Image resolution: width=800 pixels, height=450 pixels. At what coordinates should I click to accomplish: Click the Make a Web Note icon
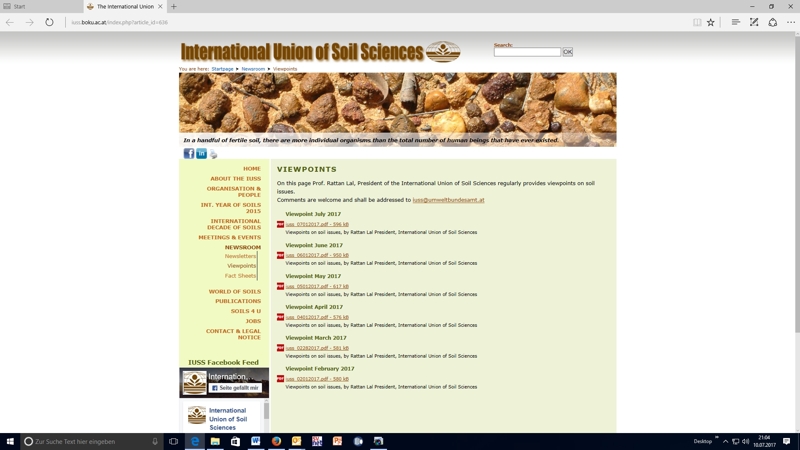click(x=754, y=22)
